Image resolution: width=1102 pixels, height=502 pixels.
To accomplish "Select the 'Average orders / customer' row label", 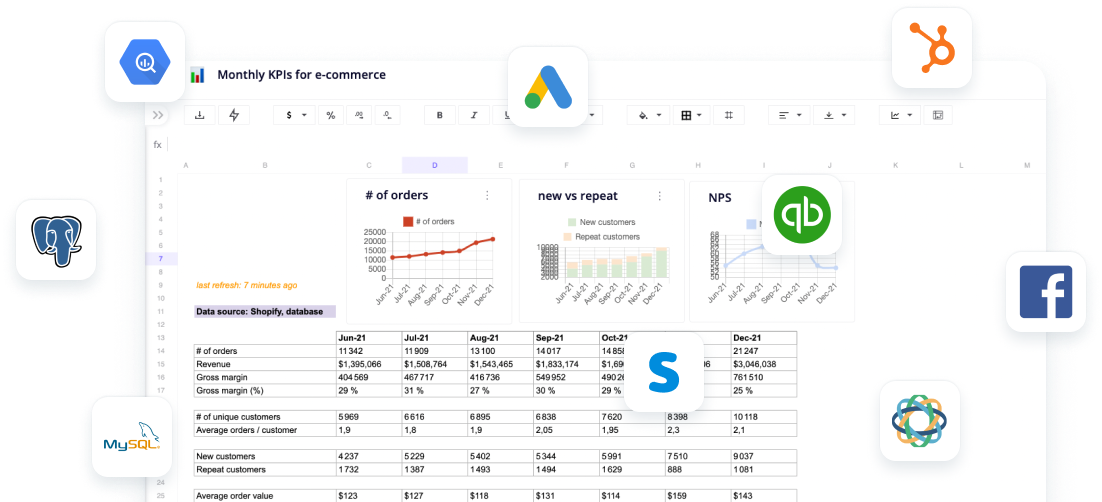I will [x=265, y=430].
